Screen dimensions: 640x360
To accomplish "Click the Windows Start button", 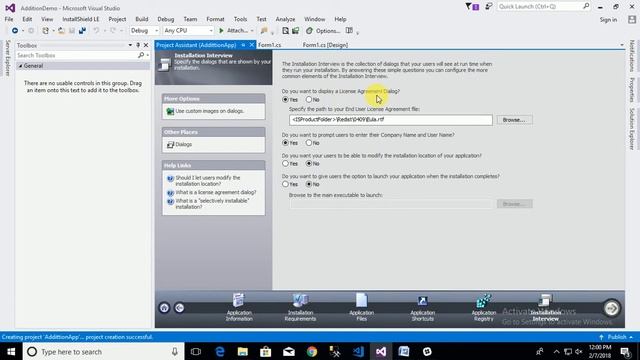I will point(11,351).
